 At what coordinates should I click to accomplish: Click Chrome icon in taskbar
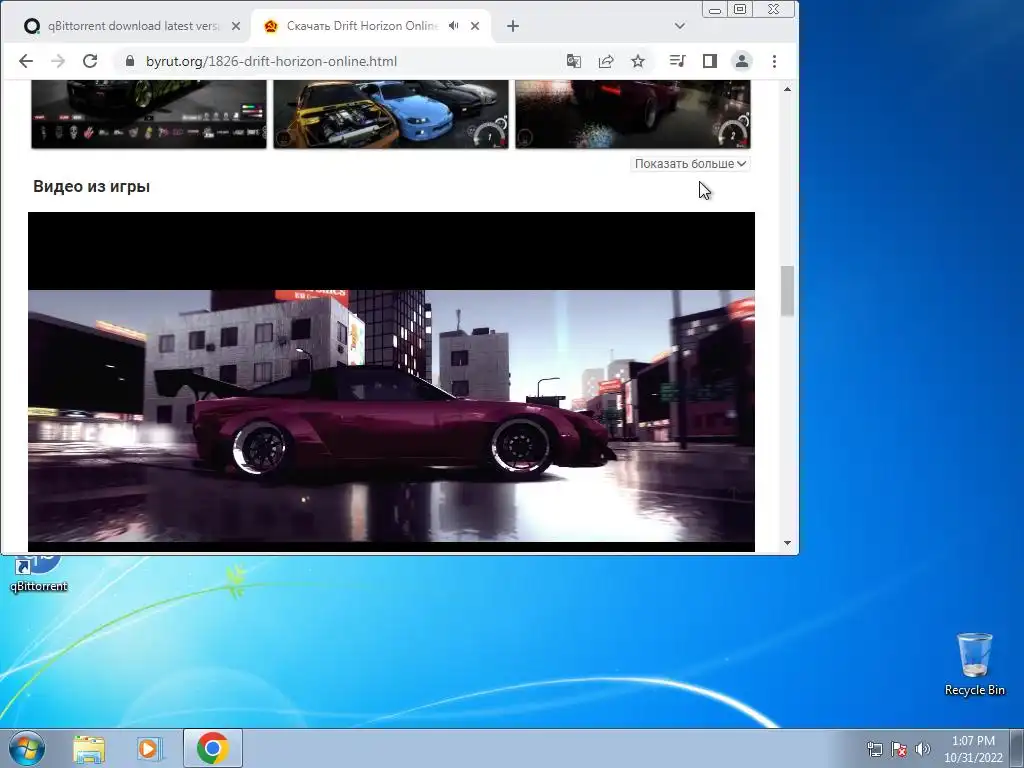point(213,748)
